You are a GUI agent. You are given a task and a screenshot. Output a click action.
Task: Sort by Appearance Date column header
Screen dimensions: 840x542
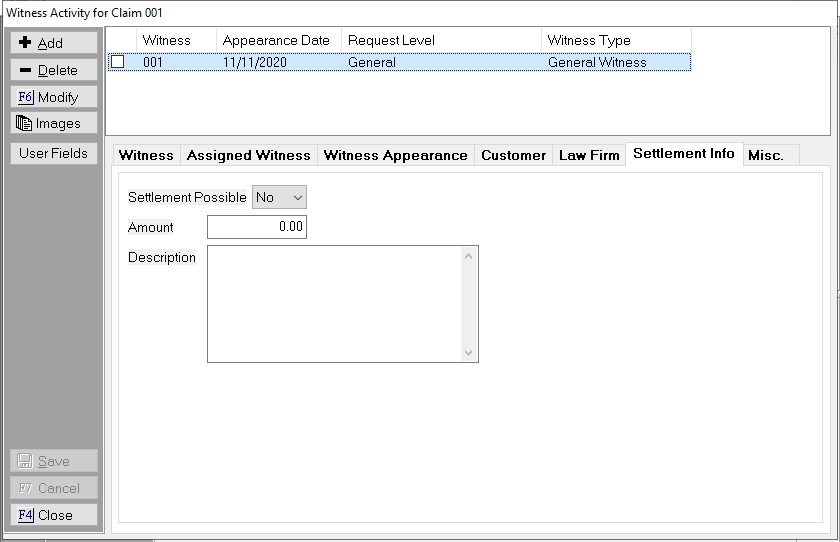coord(277,41)
